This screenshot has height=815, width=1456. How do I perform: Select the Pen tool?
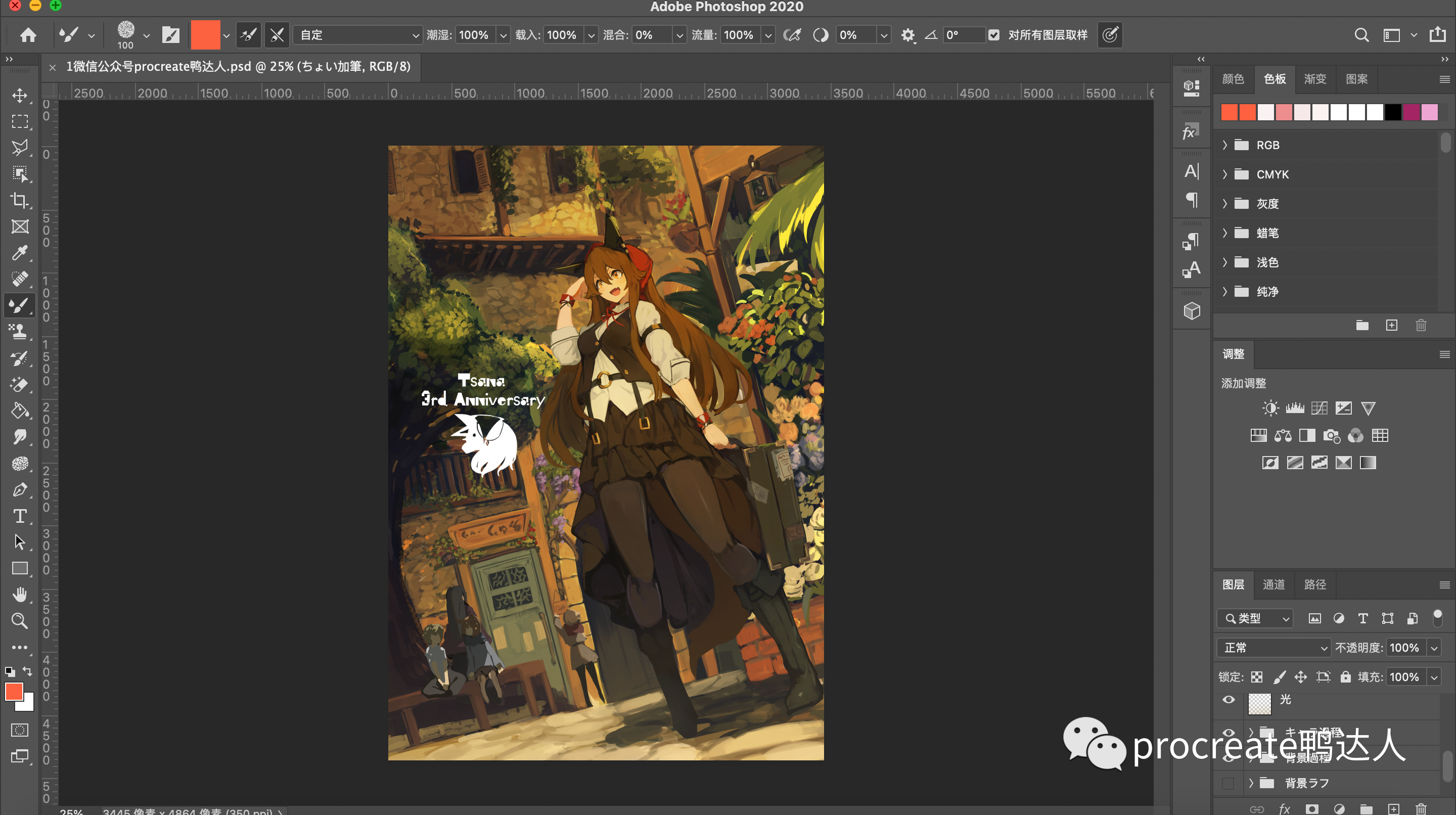tap(20, 489)
